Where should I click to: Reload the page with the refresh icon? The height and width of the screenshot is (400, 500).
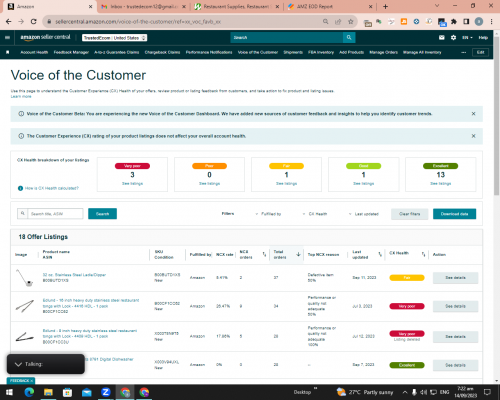click(x=33, y=22)
